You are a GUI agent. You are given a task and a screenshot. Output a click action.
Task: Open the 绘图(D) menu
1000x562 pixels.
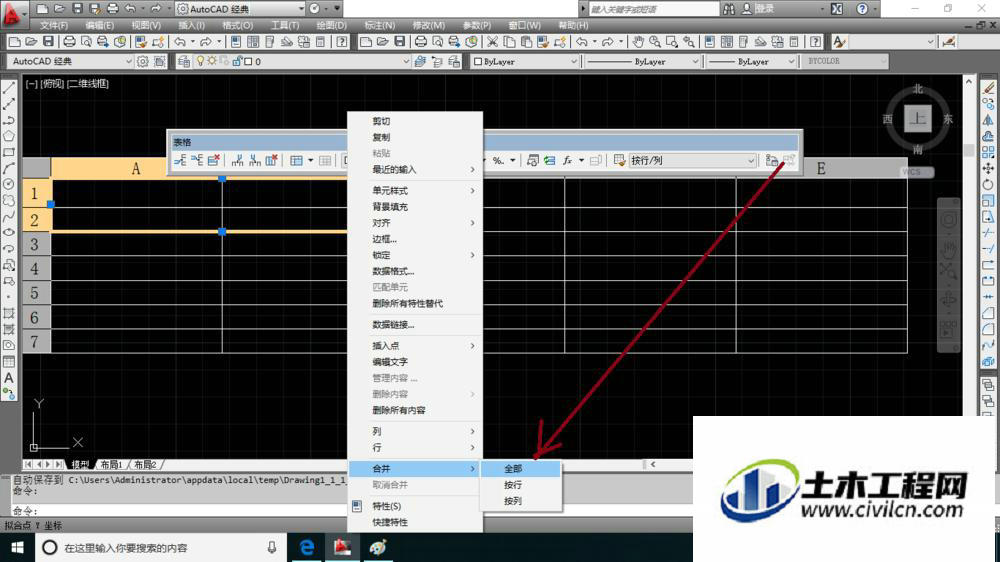[332, 26]
